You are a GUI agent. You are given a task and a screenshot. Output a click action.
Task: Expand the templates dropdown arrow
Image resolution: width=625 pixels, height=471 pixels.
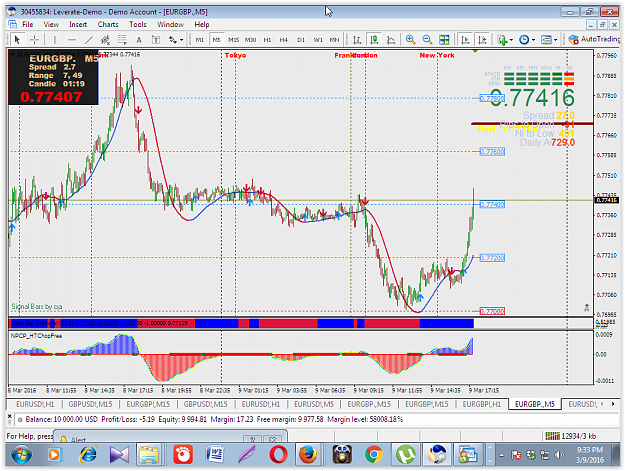pyautogui.click(x=556, y=40)
